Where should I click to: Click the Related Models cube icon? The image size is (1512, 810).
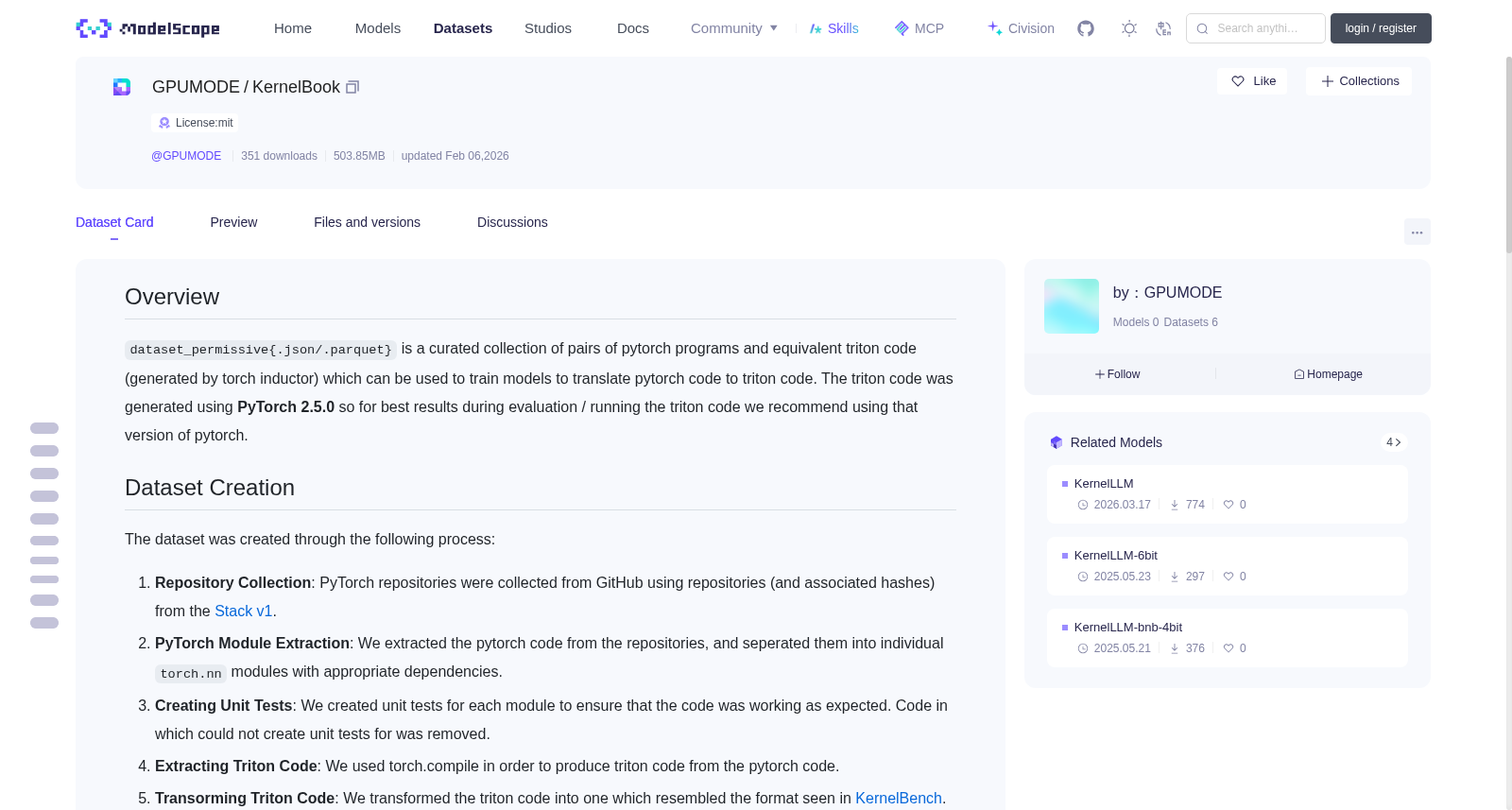pyautogui.click(x=1057, y=442)
